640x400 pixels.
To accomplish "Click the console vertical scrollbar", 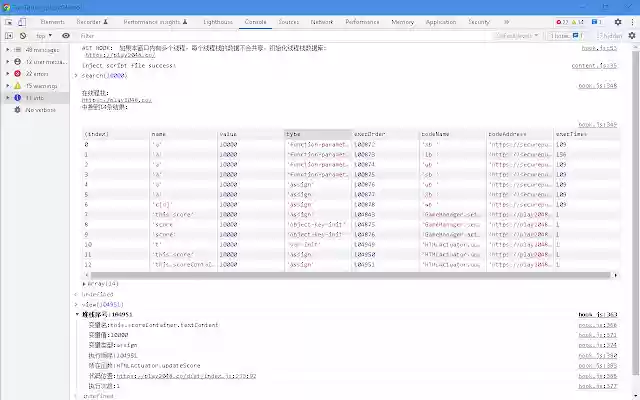I will tap(636, 212).
